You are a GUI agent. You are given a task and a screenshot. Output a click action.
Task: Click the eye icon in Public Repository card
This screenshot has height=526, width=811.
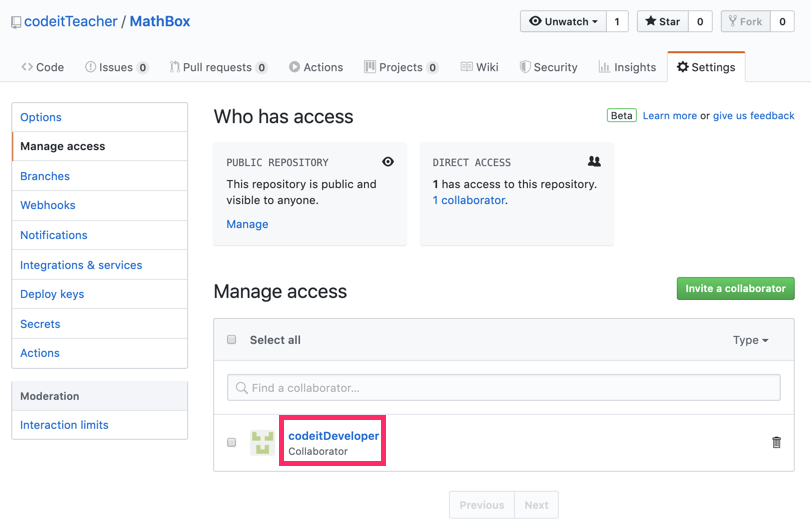[388, 162]
